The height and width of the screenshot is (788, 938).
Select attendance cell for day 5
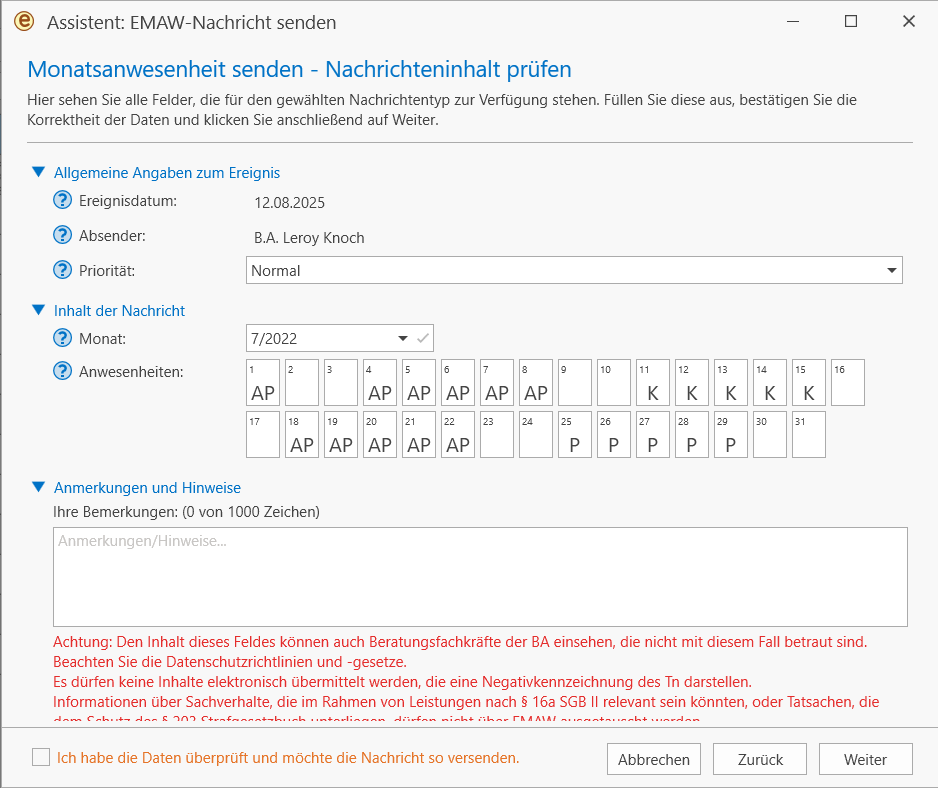[x=419, y=382]
